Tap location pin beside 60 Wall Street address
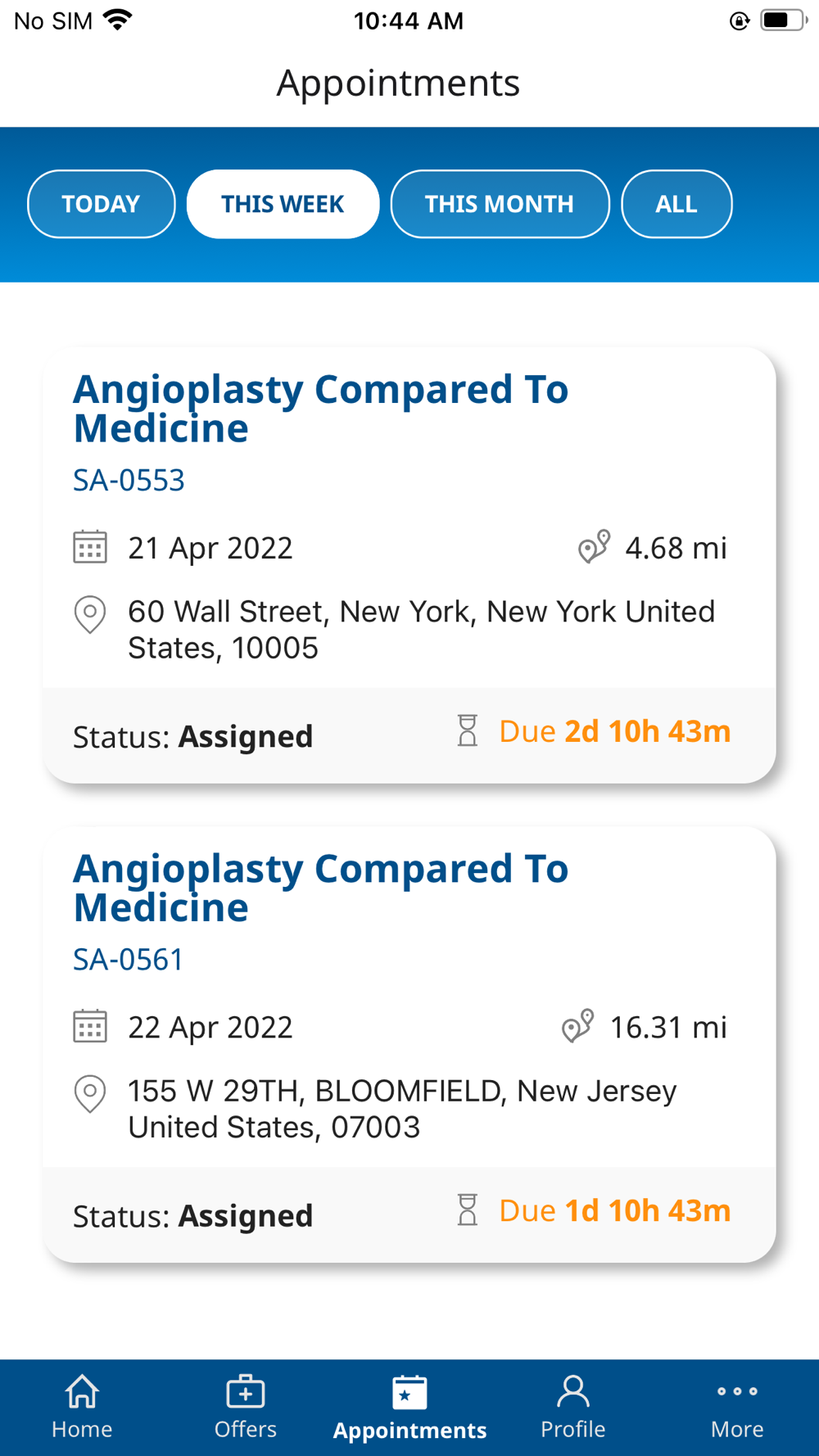 pyautogui.click(x=90, y=614)
